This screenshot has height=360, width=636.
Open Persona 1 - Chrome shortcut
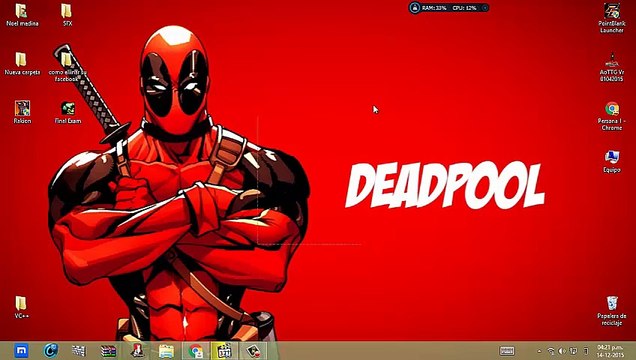(612, 116)
